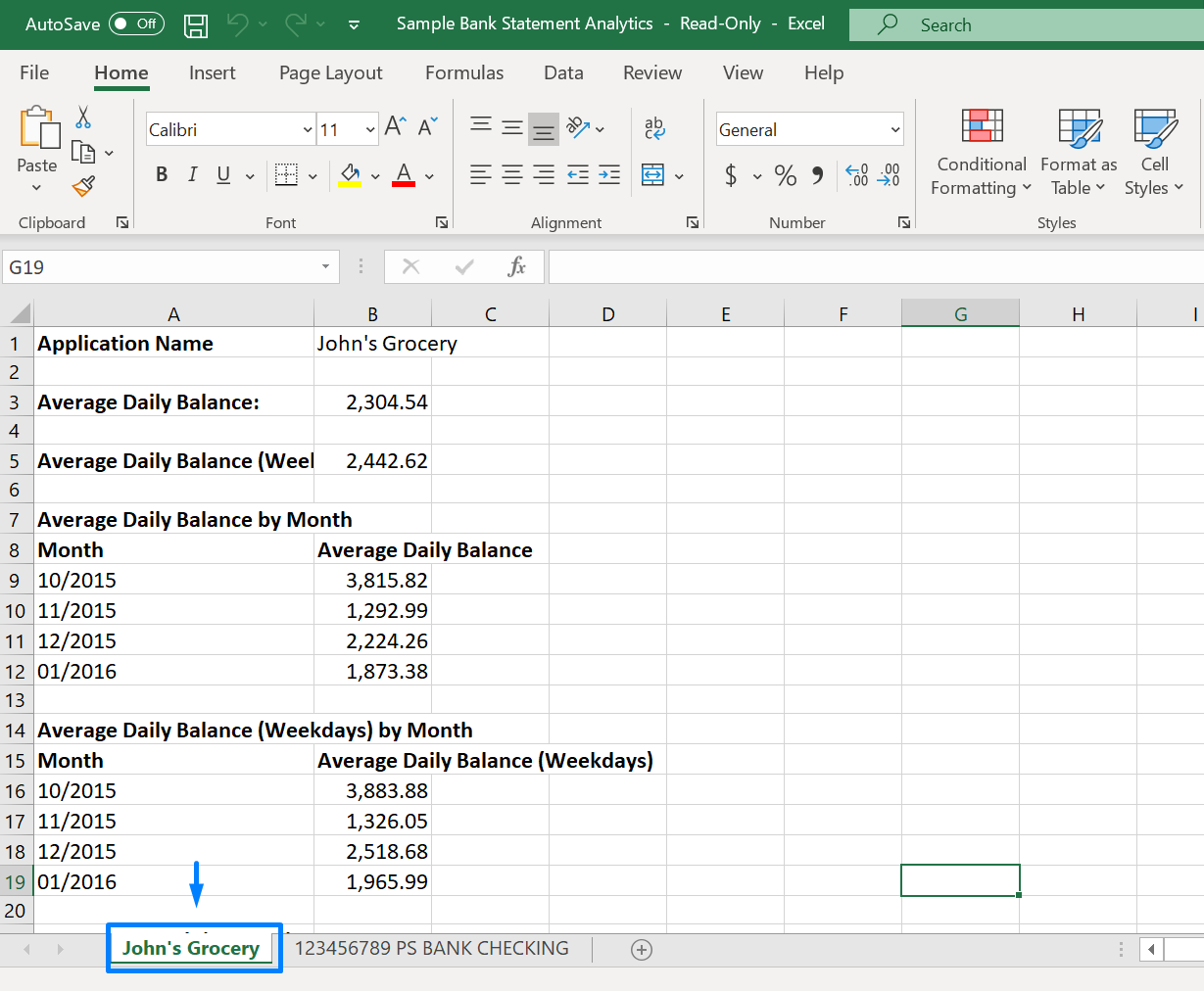The height and width of the screenshot is (991, 1204).
Task: Click Comma Style icon
Action: 817,175
